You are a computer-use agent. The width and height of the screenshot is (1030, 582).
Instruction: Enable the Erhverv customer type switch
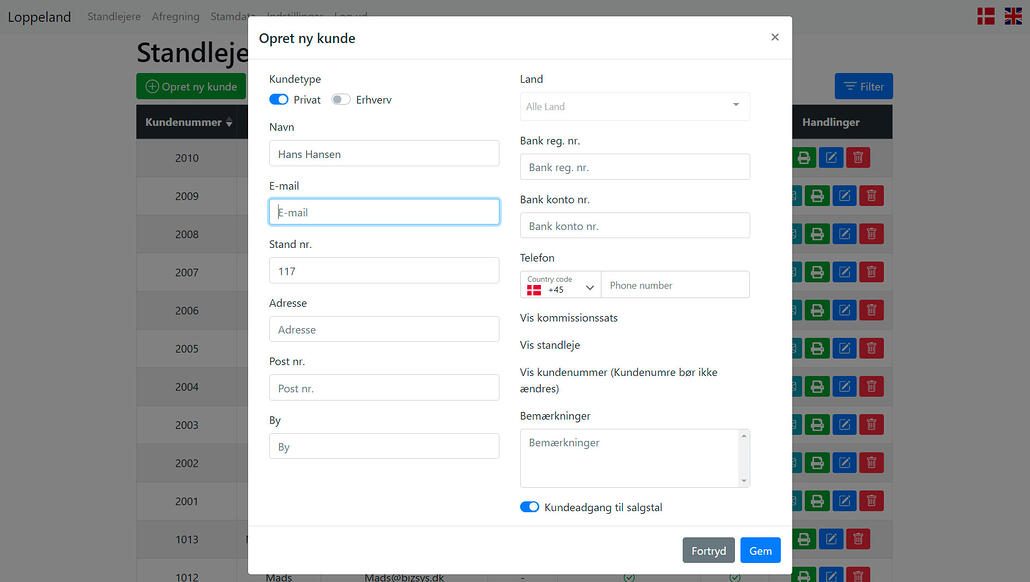click(341, 100)
